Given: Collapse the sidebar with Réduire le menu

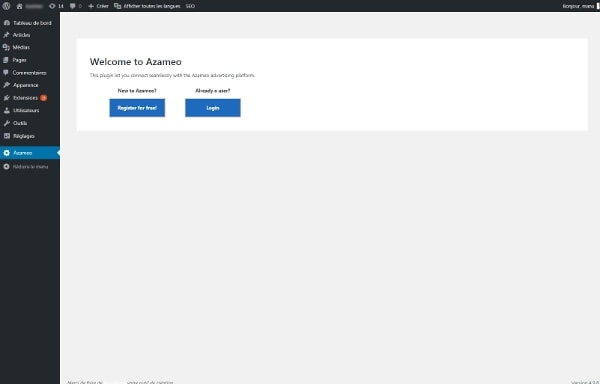Looking at the screenshot, I should pos(30,167).
